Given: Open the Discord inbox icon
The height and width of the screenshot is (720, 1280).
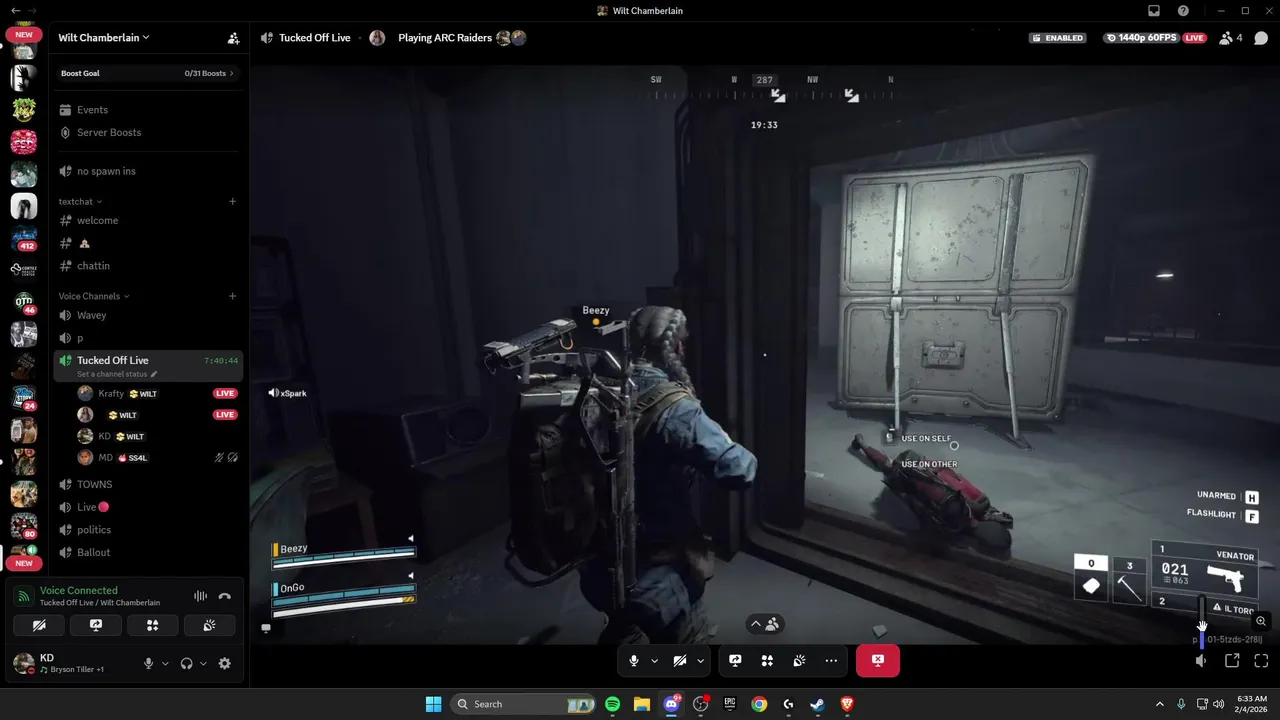Looking at the screenshot, I should [x=1154, y=11].
